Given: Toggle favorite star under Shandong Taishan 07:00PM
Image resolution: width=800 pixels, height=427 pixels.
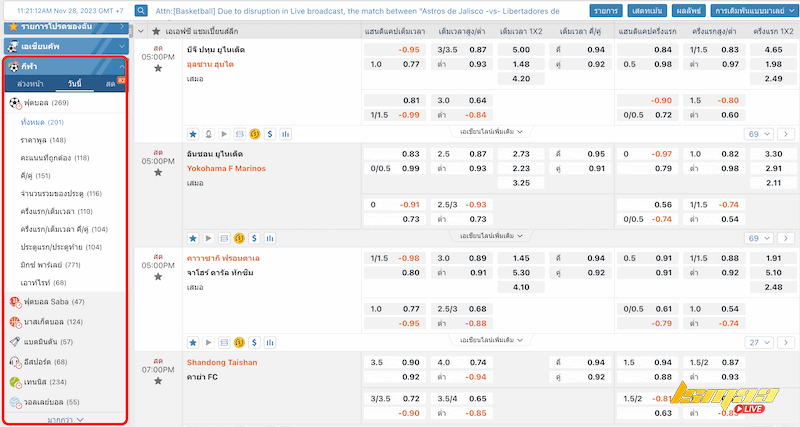Looking at the screenshot, I should [x=158, y=381].
